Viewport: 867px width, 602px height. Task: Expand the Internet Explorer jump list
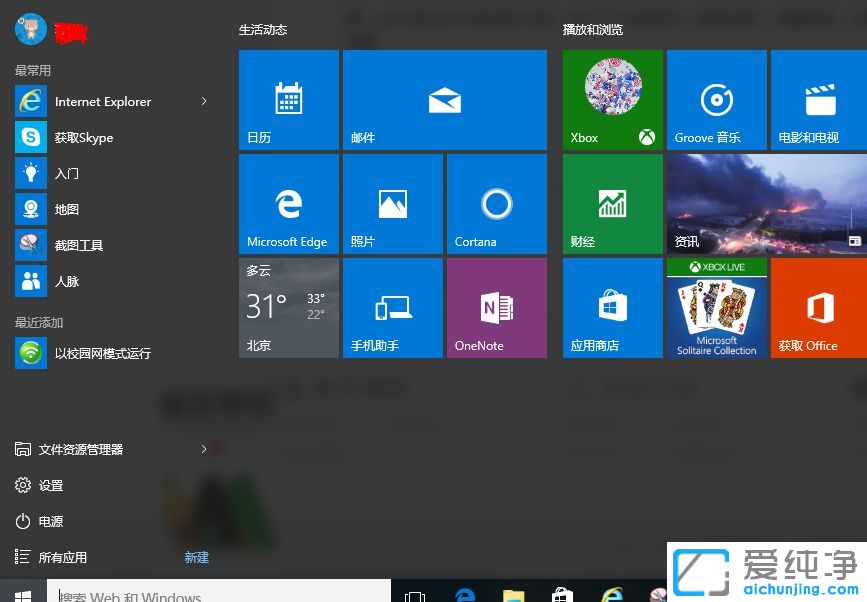(204, 101)
